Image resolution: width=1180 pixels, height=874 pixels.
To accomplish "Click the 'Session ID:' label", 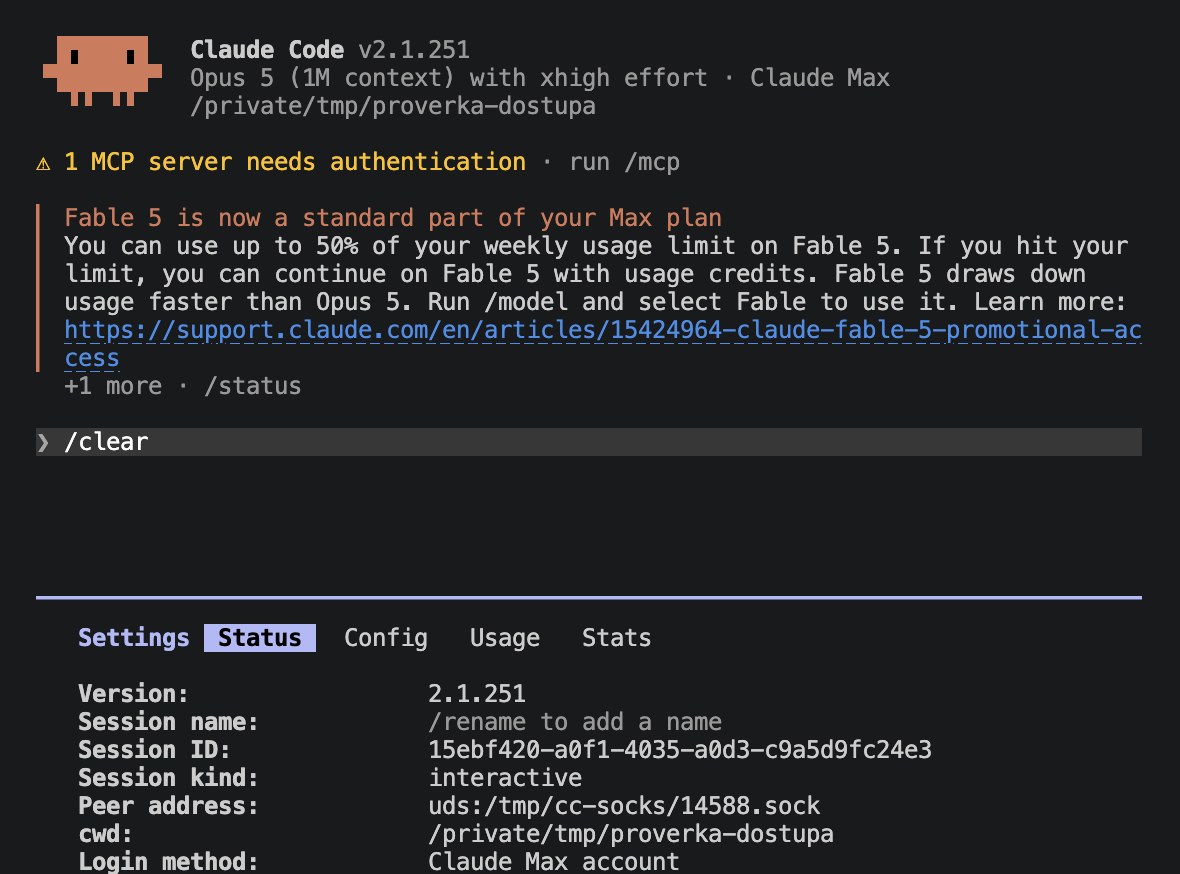I will click(x=154, y=750).
